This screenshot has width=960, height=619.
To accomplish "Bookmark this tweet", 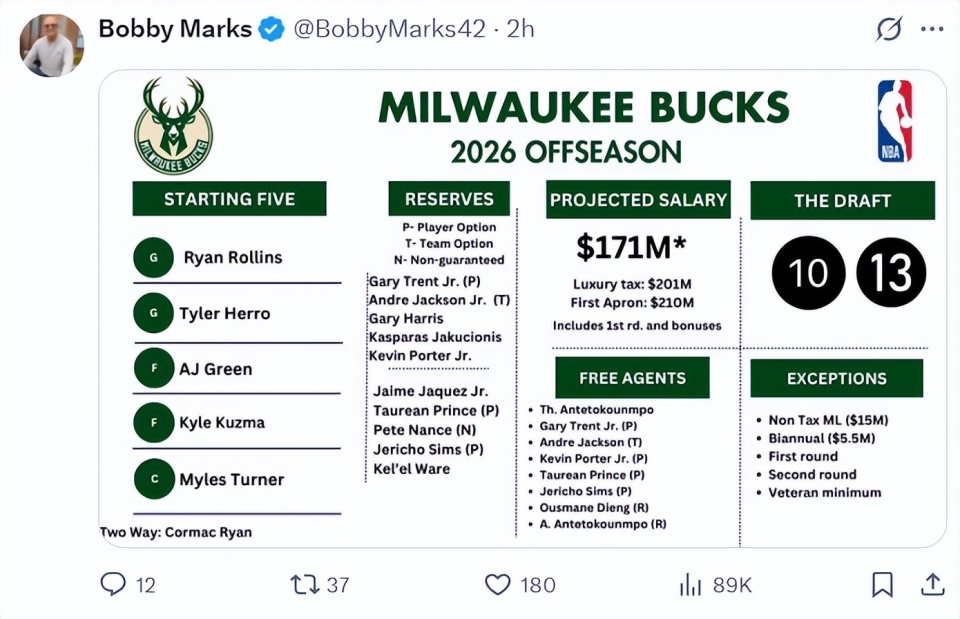I will (882, 584).
